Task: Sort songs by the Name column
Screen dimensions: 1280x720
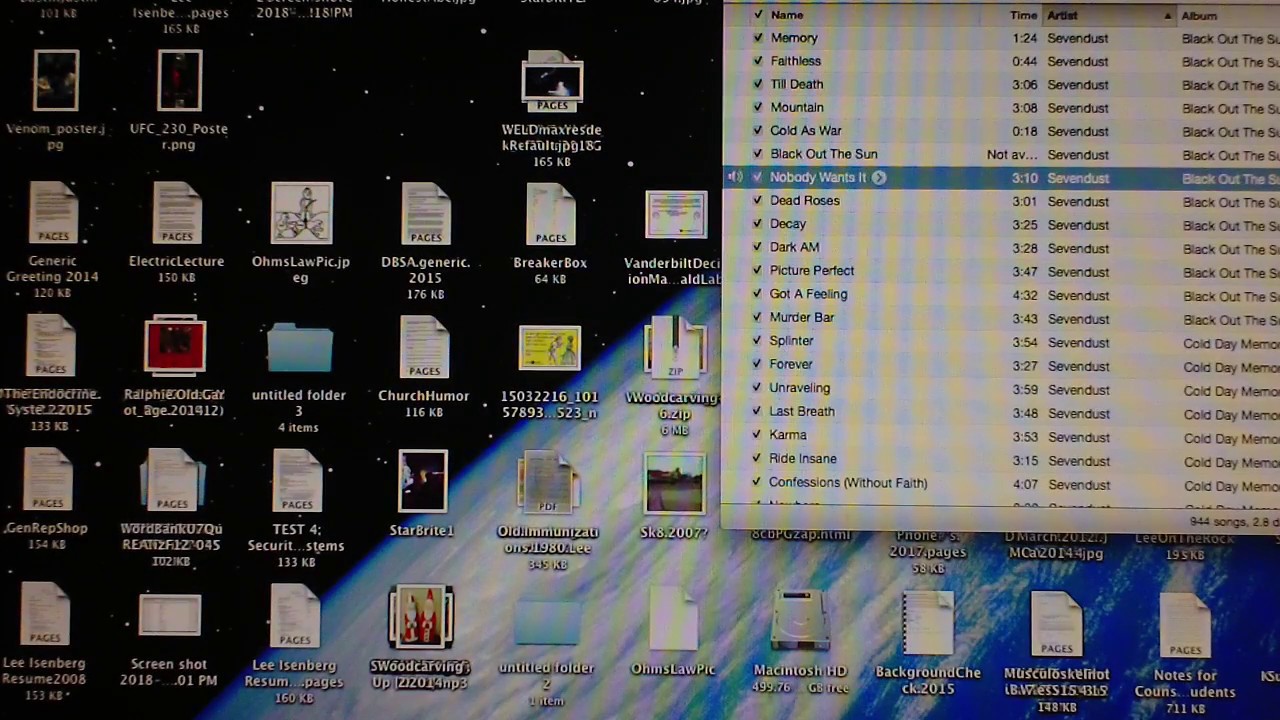Action: 787,15
